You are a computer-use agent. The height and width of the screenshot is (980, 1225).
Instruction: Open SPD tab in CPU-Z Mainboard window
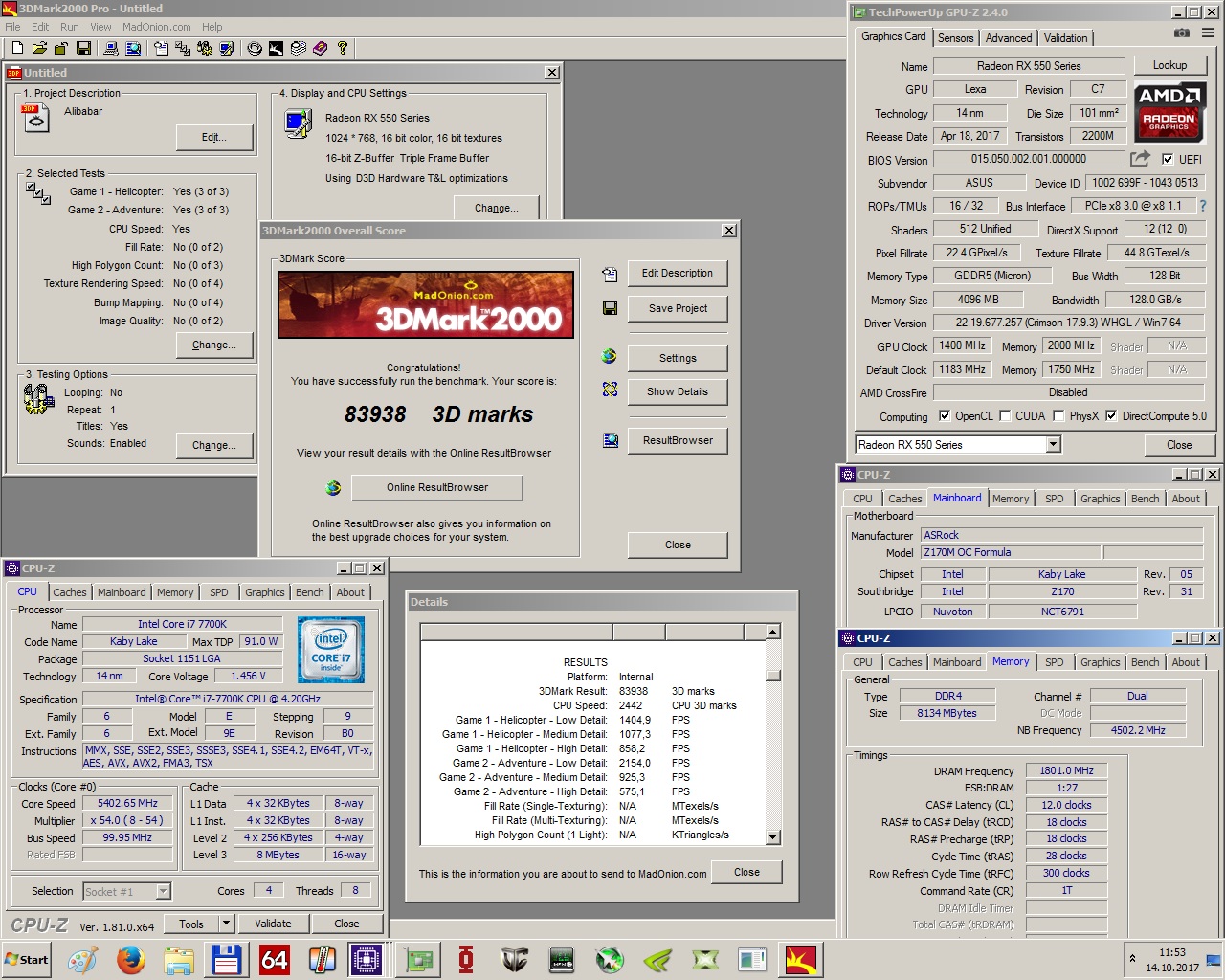(1054, 499)
